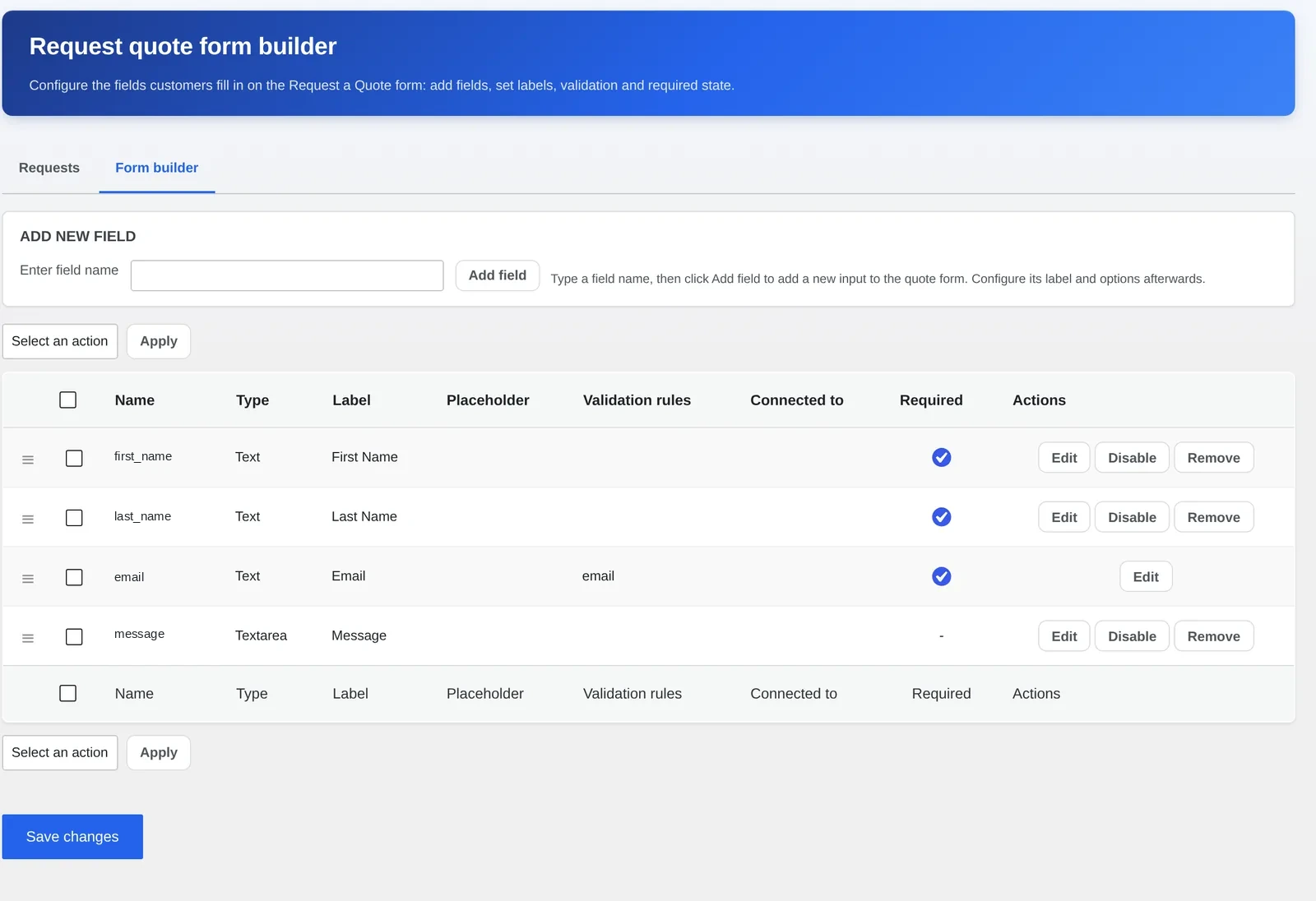
Task: Tick the checkbox for first_name field
Action: (74, 458)
